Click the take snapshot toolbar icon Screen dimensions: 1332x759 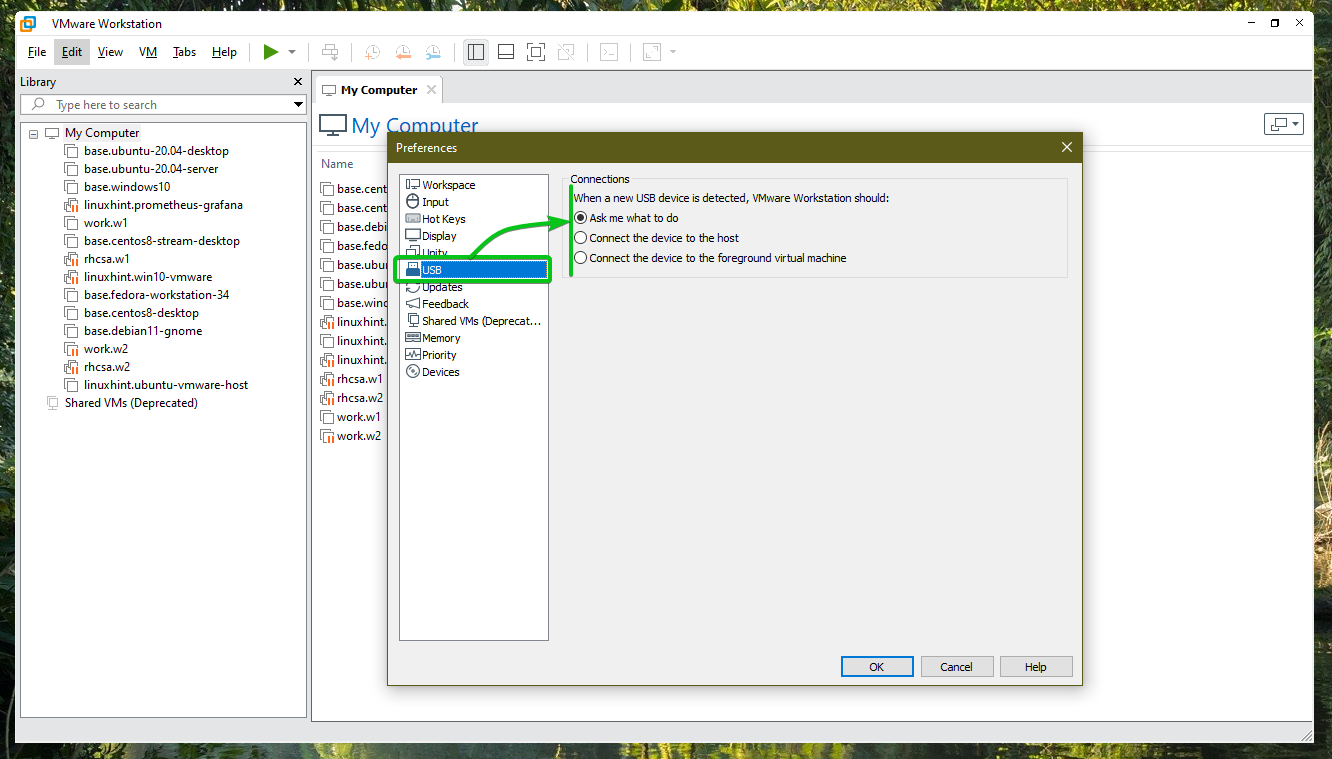[371, 51]
